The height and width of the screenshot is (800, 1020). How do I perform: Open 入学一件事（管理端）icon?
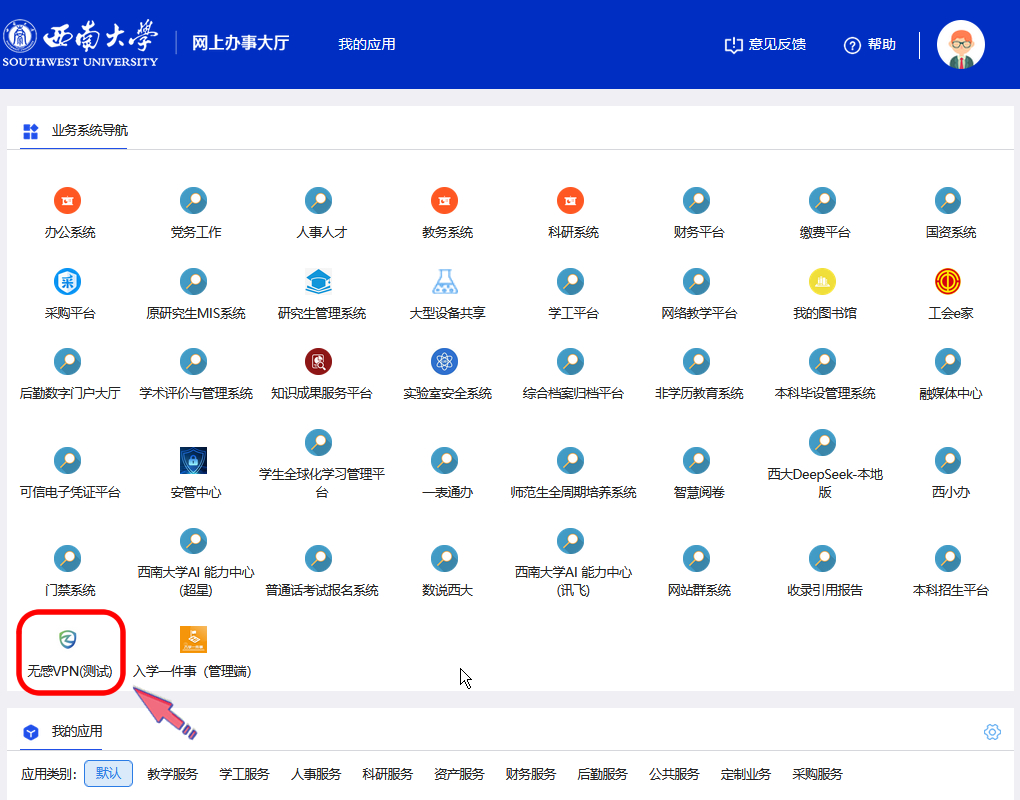coord(193,640)
